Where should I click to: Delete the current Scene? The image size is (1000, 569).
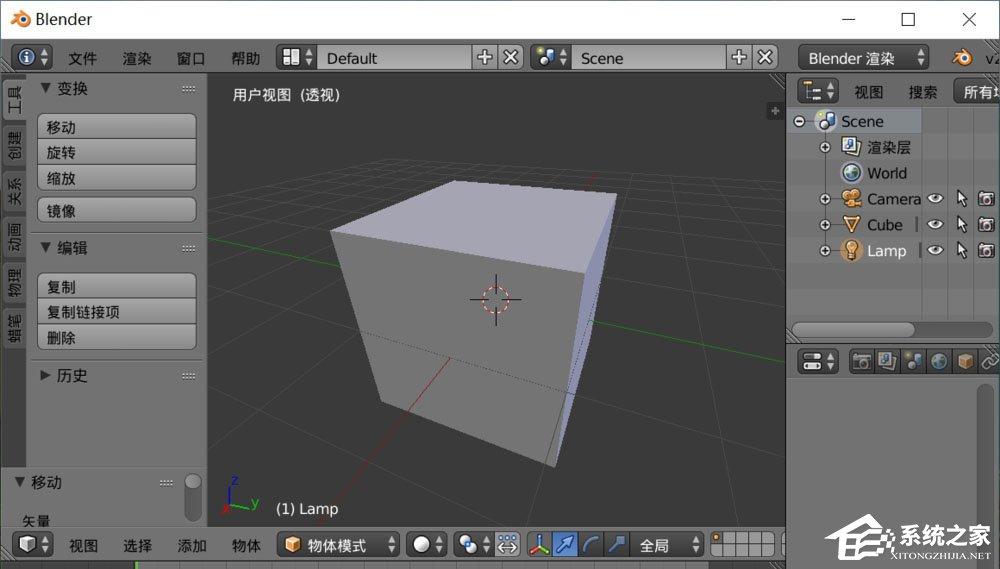[765, 57]
